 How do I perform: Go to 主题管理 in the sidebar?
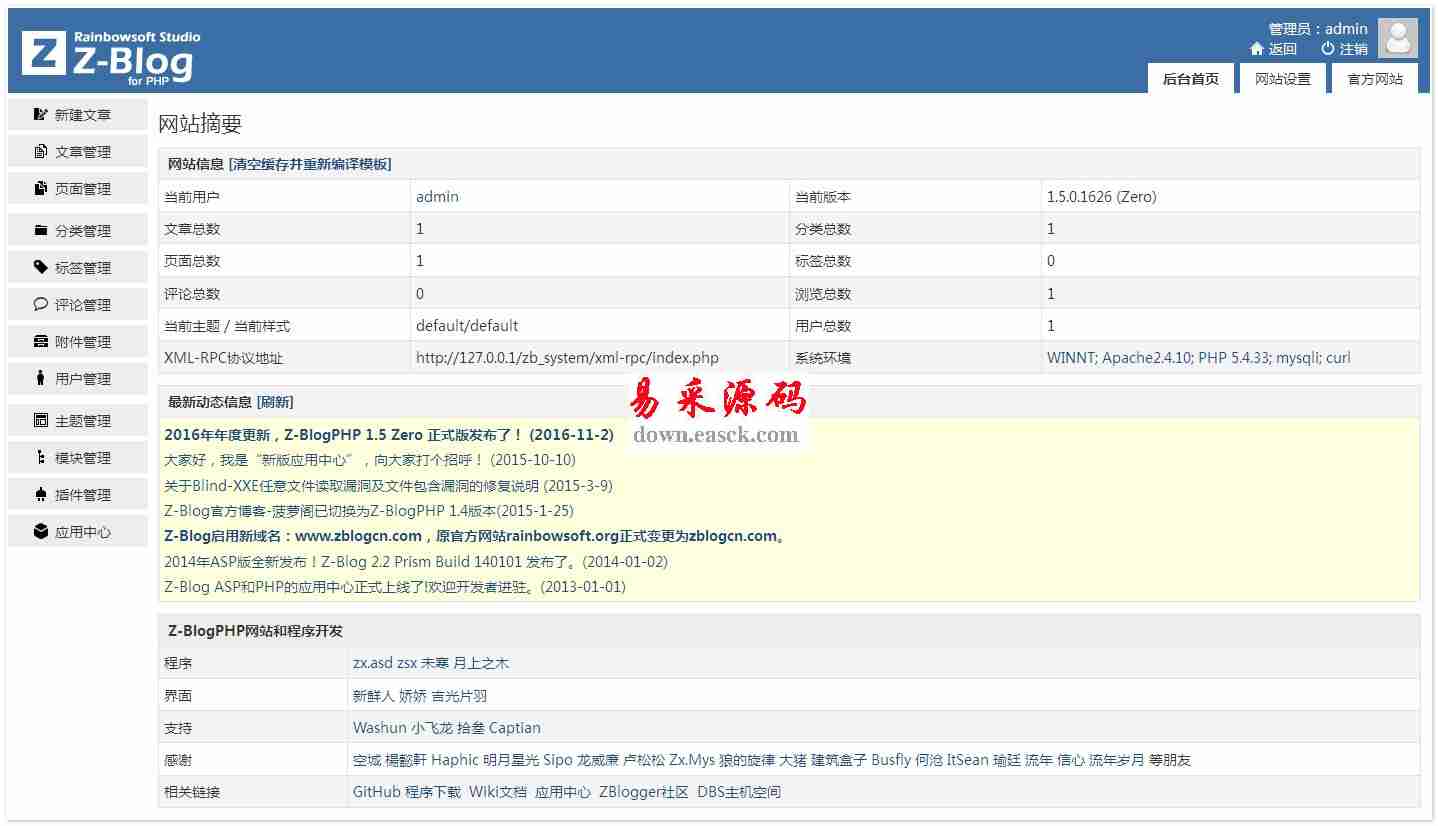[x=77, y=421]
